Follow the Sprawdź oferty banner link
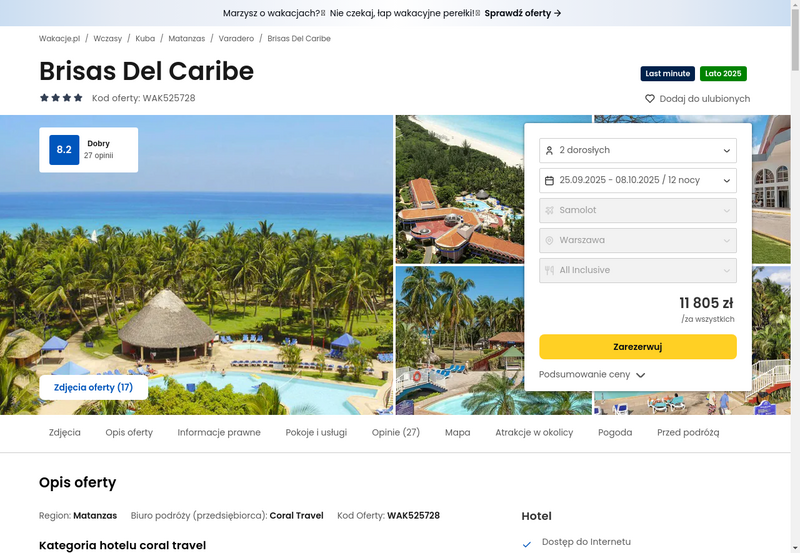This screenshot has height=553, width=800. [x=523, y=13]
